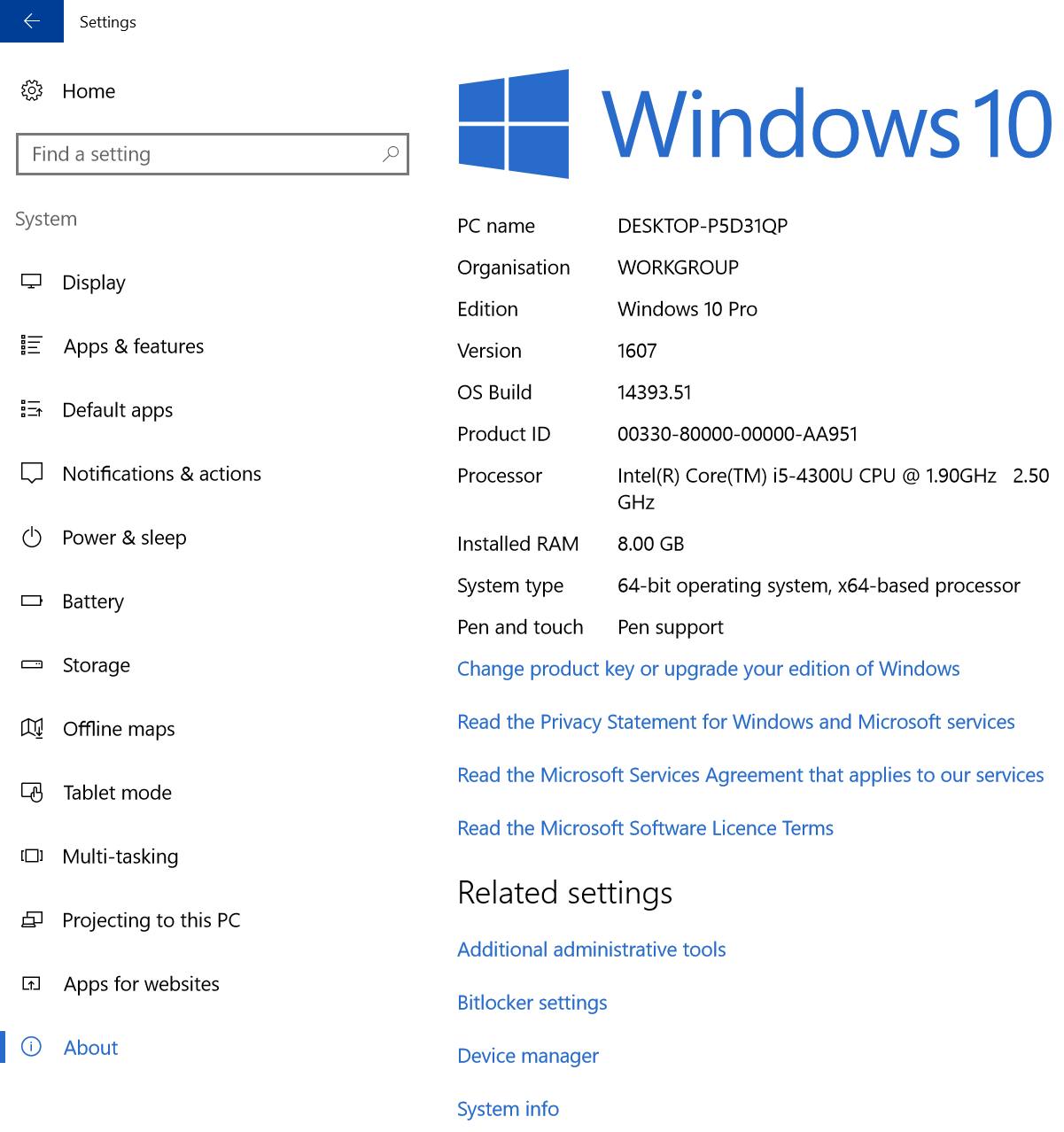Click the Pen support value
Viewport: 1064px width, 1132px height.
point(671,627)
